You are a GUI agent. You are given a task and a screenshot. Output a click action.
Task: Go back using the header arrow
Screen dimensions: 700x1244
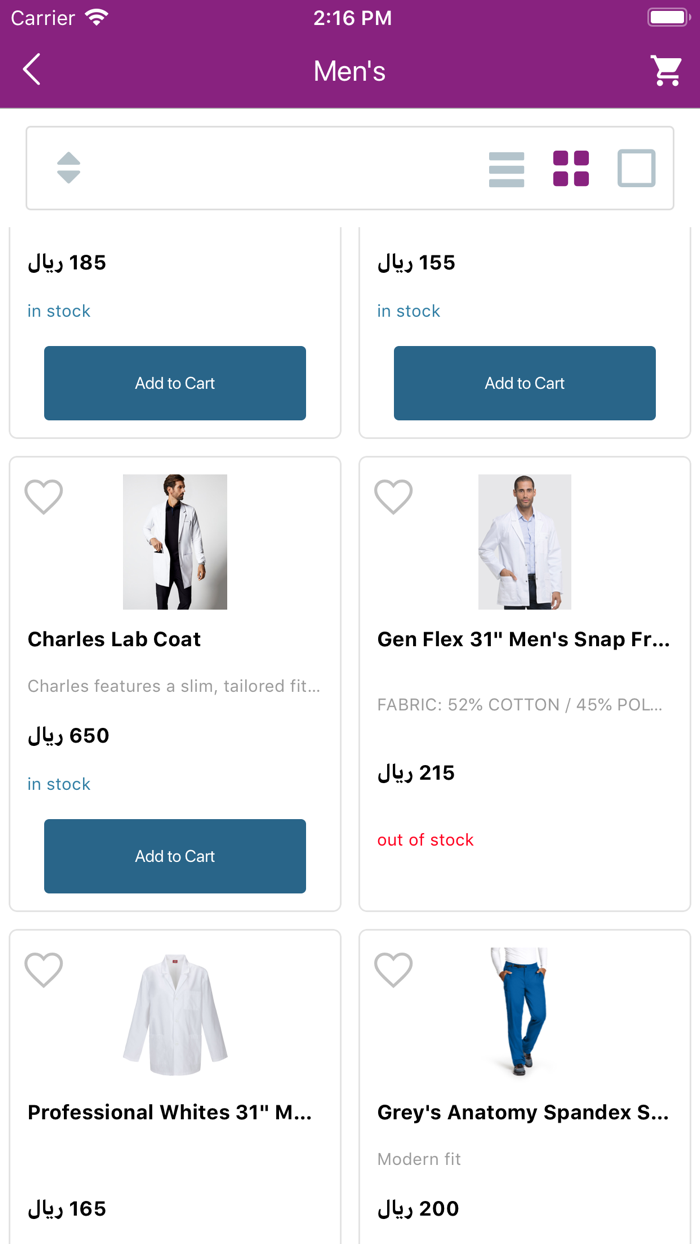(32, 70)
